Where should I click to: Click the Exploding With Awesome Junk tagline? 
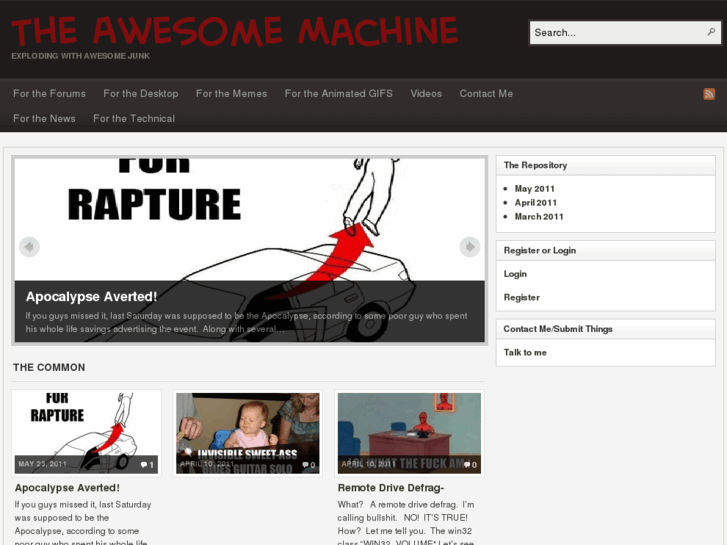(x=80, y=56)
